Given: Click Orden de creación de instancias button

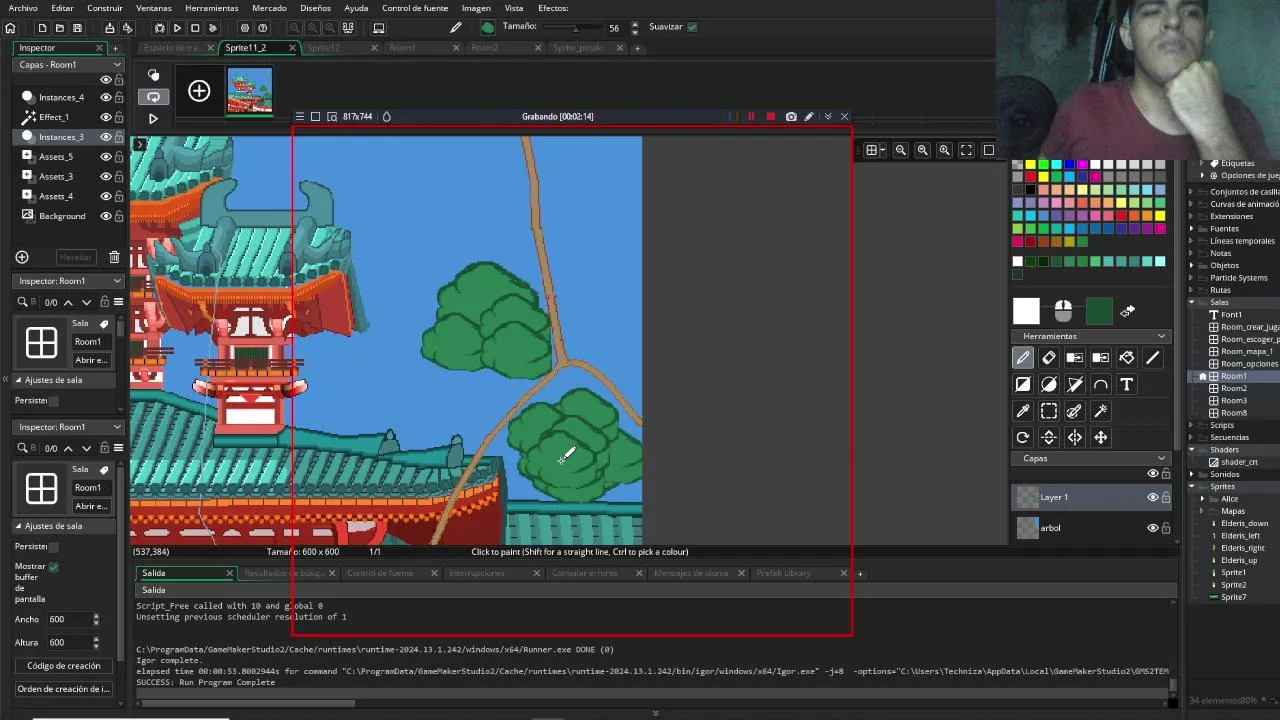Looking at the screenshot, I should [64, 689].
